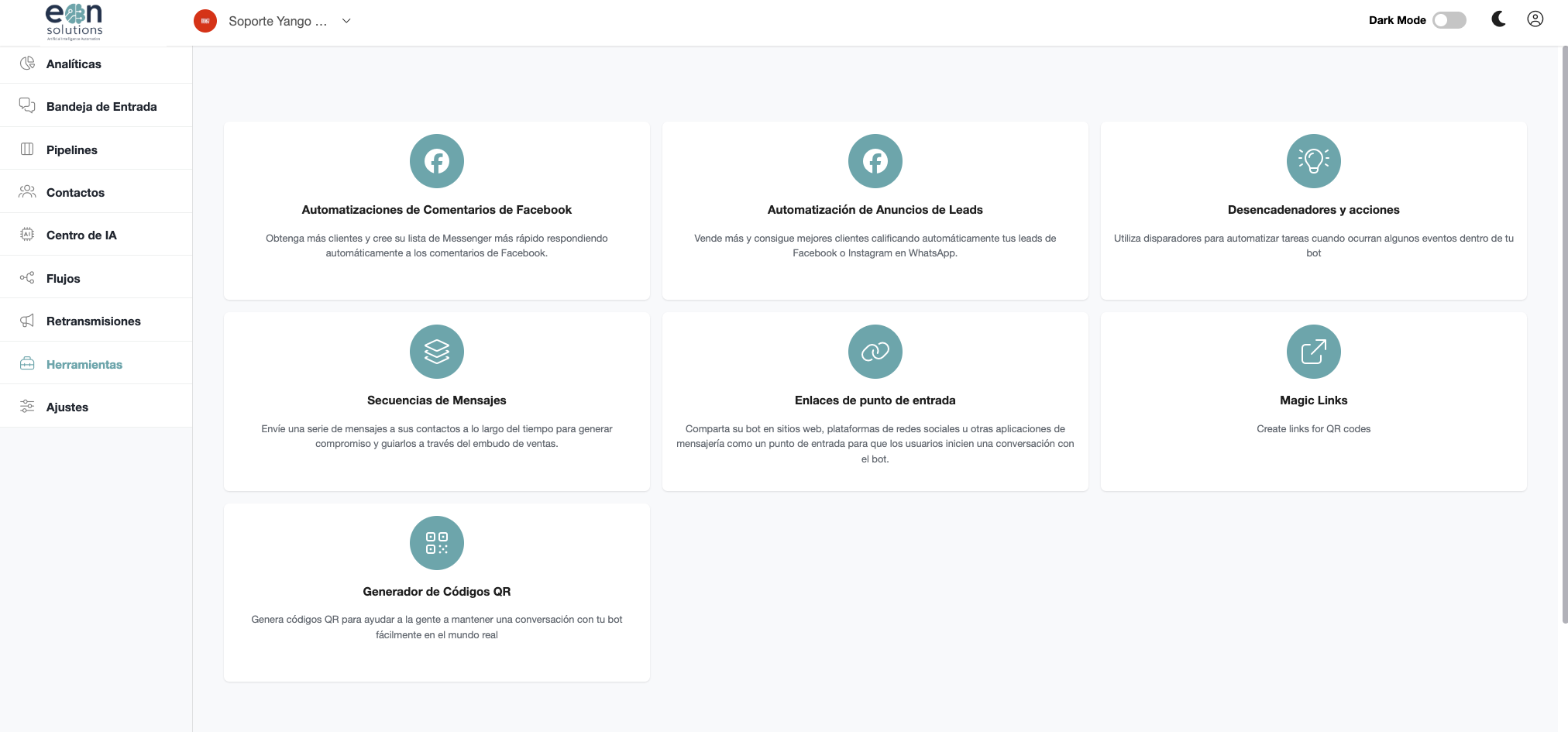1568x732 pixels.
Task: Click Facebook icon for Anuncios de Leads
Action: coord(875,161)
